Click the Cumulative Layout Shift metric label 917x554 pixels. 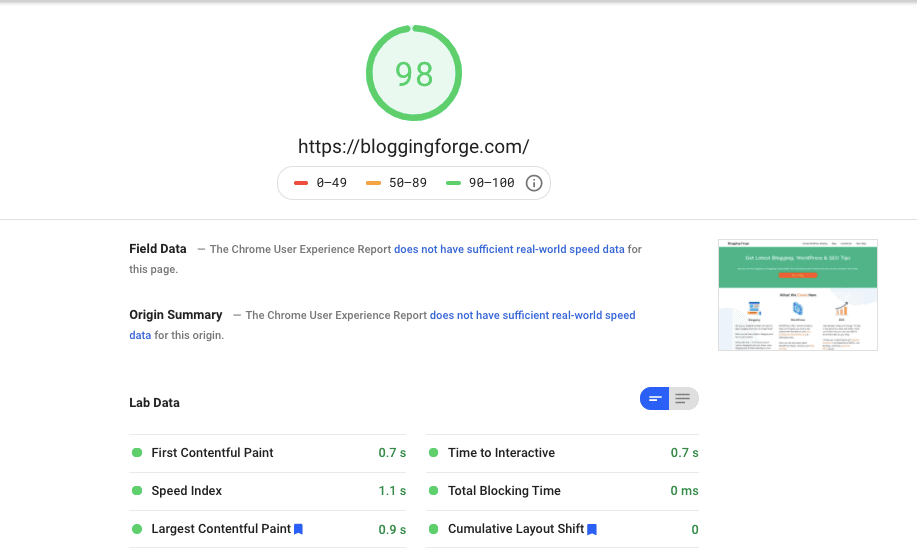point(516,529)
